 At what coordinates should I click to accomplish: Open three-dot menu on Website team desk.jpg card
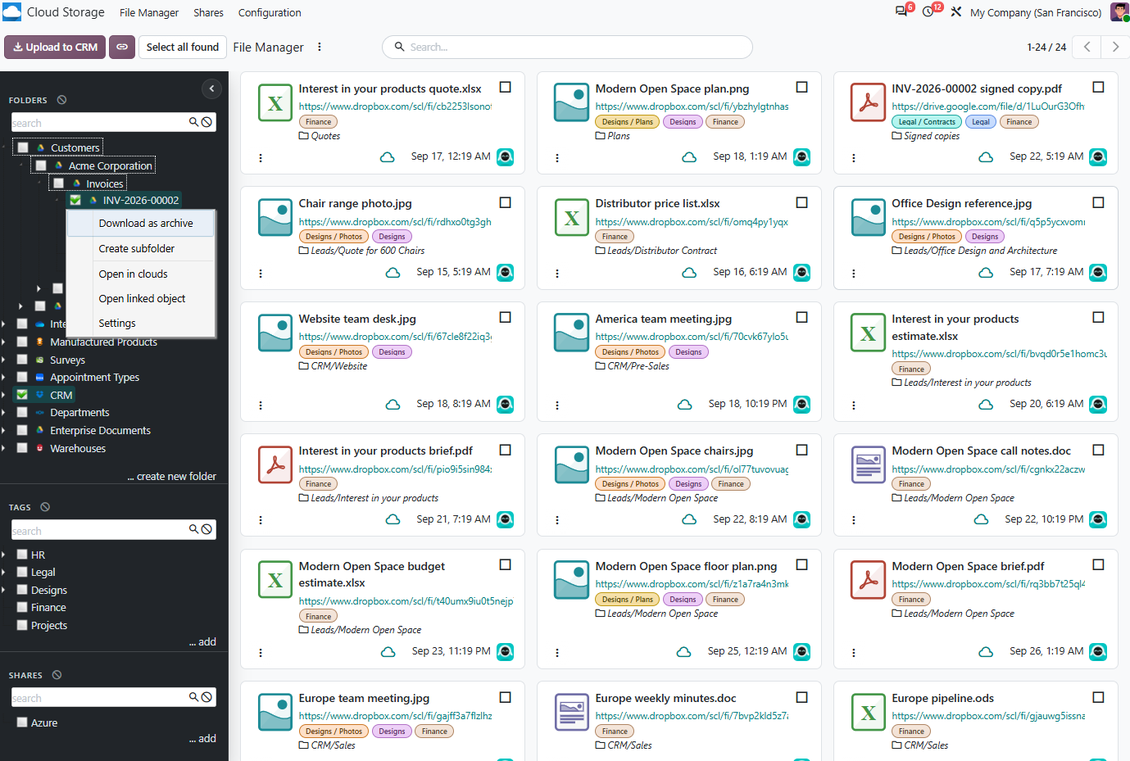pyautogui.click(x=261, y=405)
